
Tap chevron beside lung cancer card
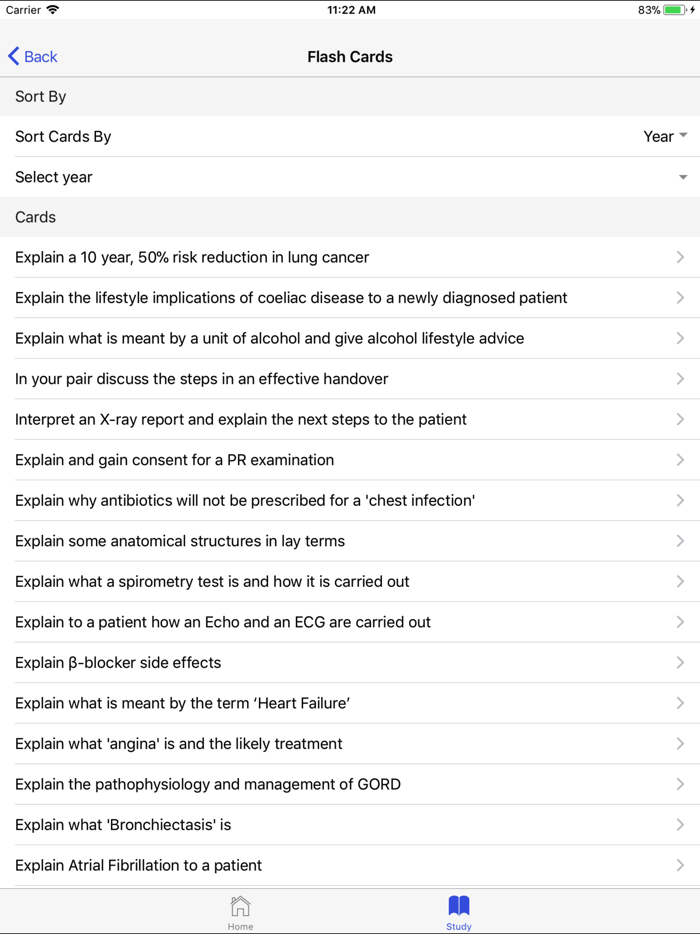[x=680, y=257]
